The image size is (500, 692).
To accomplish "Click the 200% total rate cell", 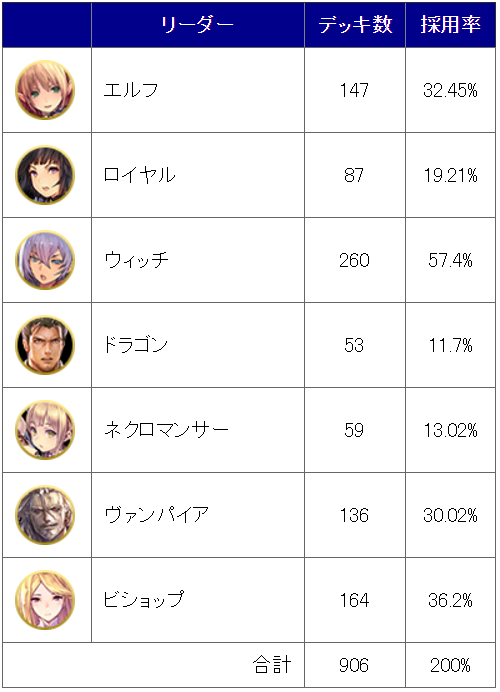I will pyautogui.click(x=451, y=665).
